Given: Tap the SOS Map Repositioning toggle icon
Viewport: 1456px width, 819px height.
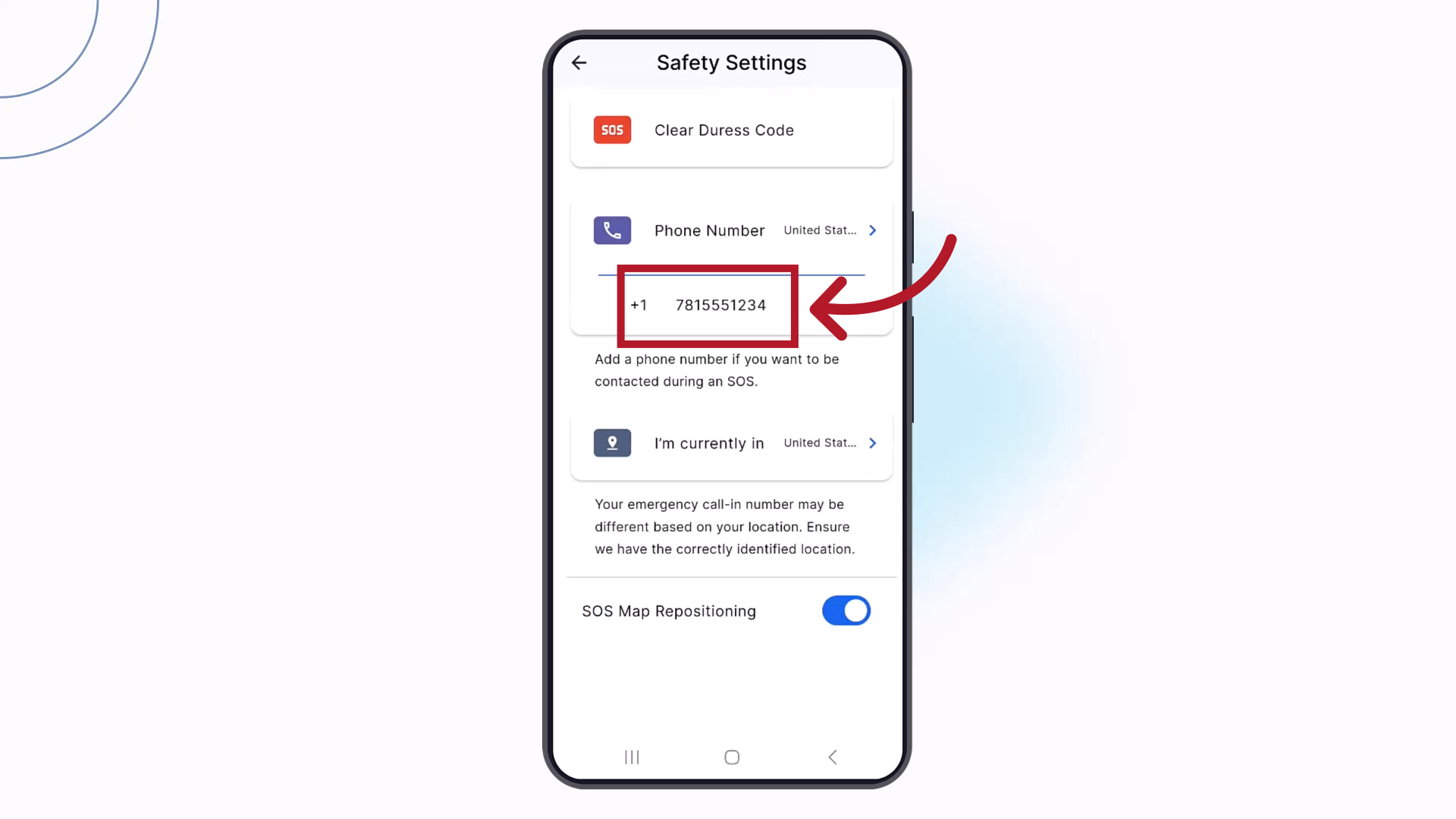Looking at the screenshot, I should [846, 611].
